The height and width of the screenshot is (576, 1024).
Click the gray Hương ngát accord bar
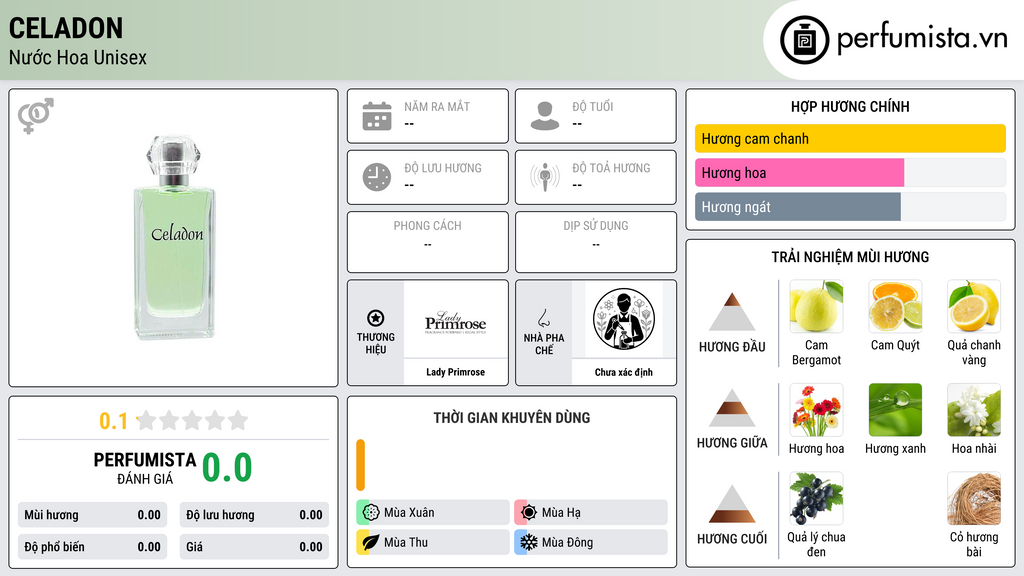pyautogui.click(x=798, y=206)
